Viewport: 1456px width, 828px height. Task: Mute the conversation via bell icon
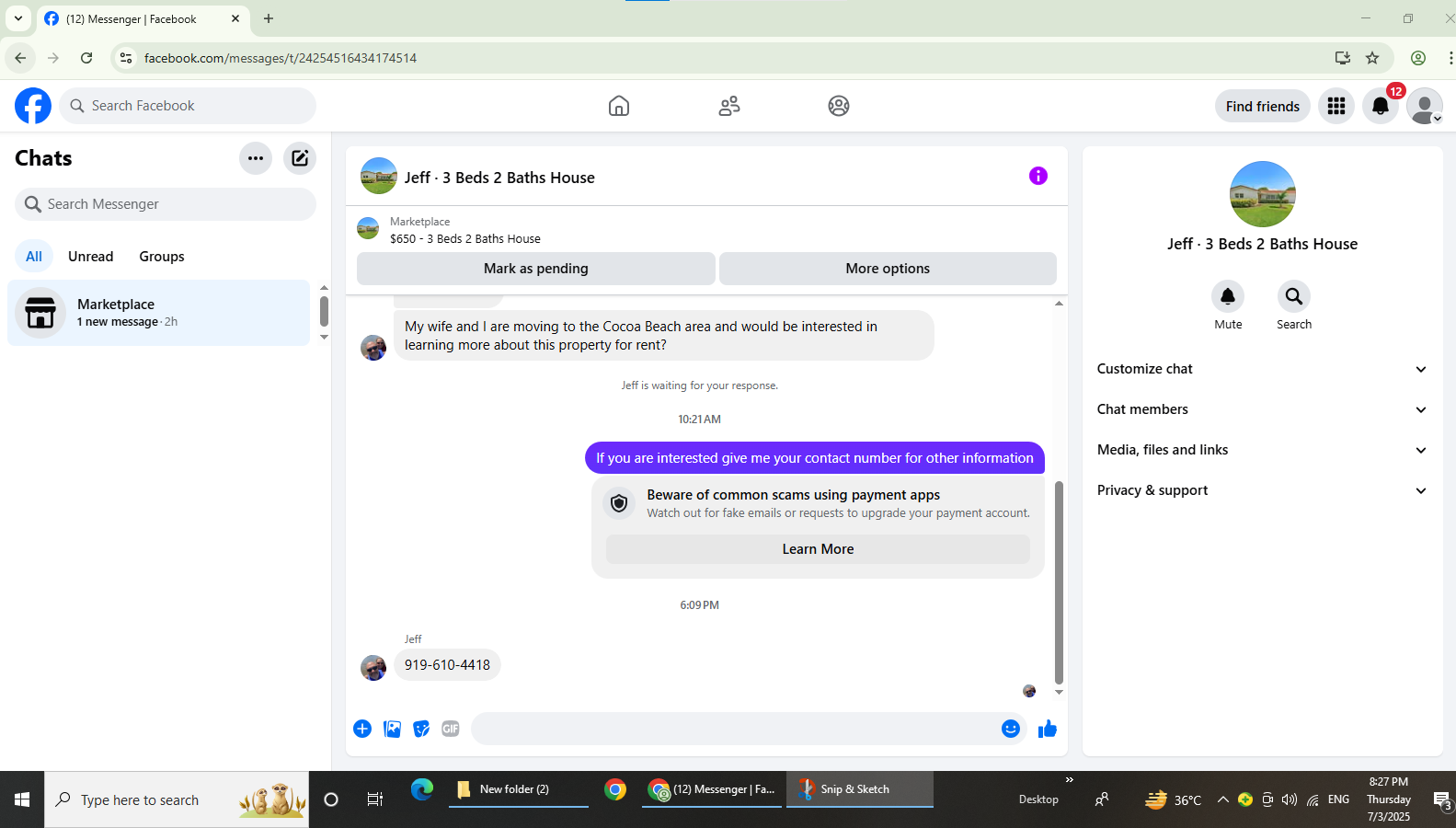coord(1228,296)
